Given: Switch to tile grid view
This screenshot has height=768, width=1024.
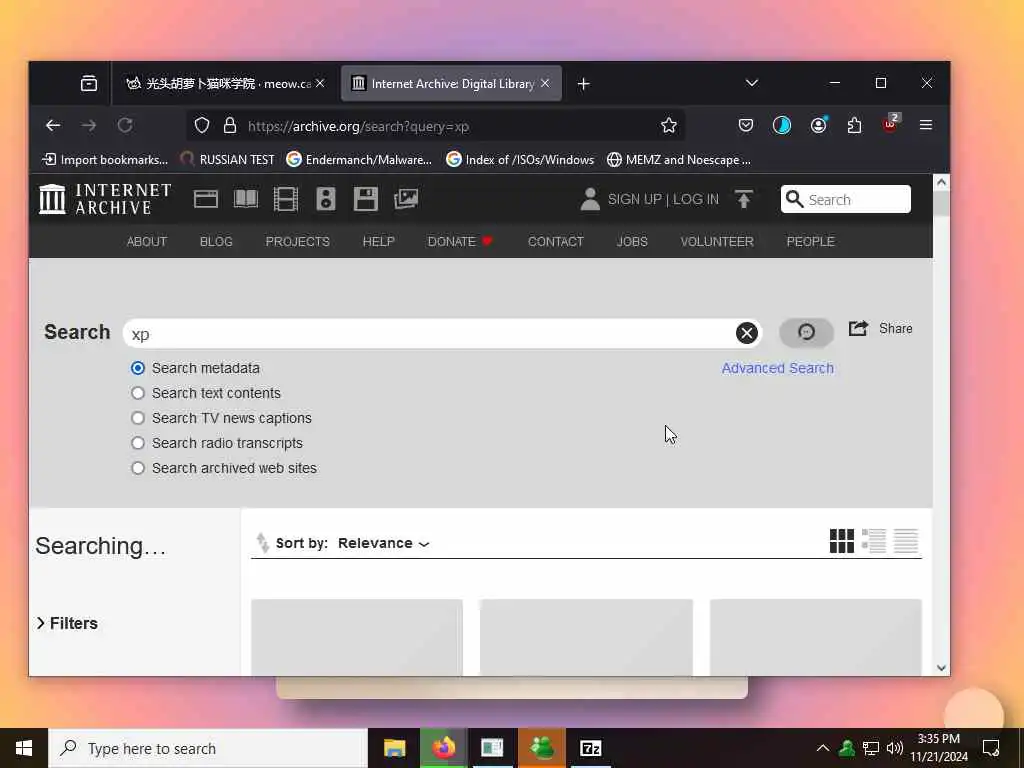Looking at the screenshot, I should tap(842, 541).
